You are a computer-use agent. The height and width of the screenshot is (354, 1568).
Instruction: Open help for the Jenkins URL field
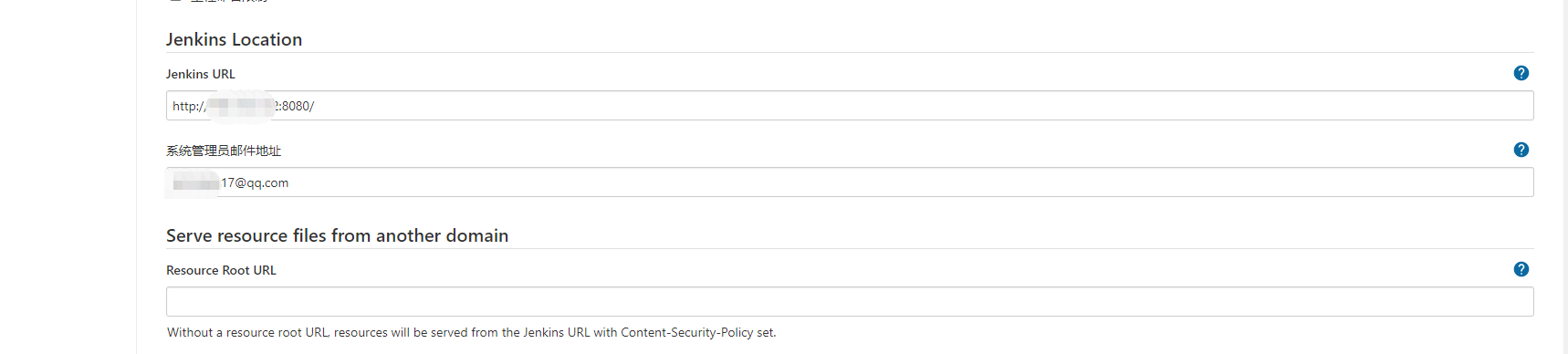click(1521, 73)
